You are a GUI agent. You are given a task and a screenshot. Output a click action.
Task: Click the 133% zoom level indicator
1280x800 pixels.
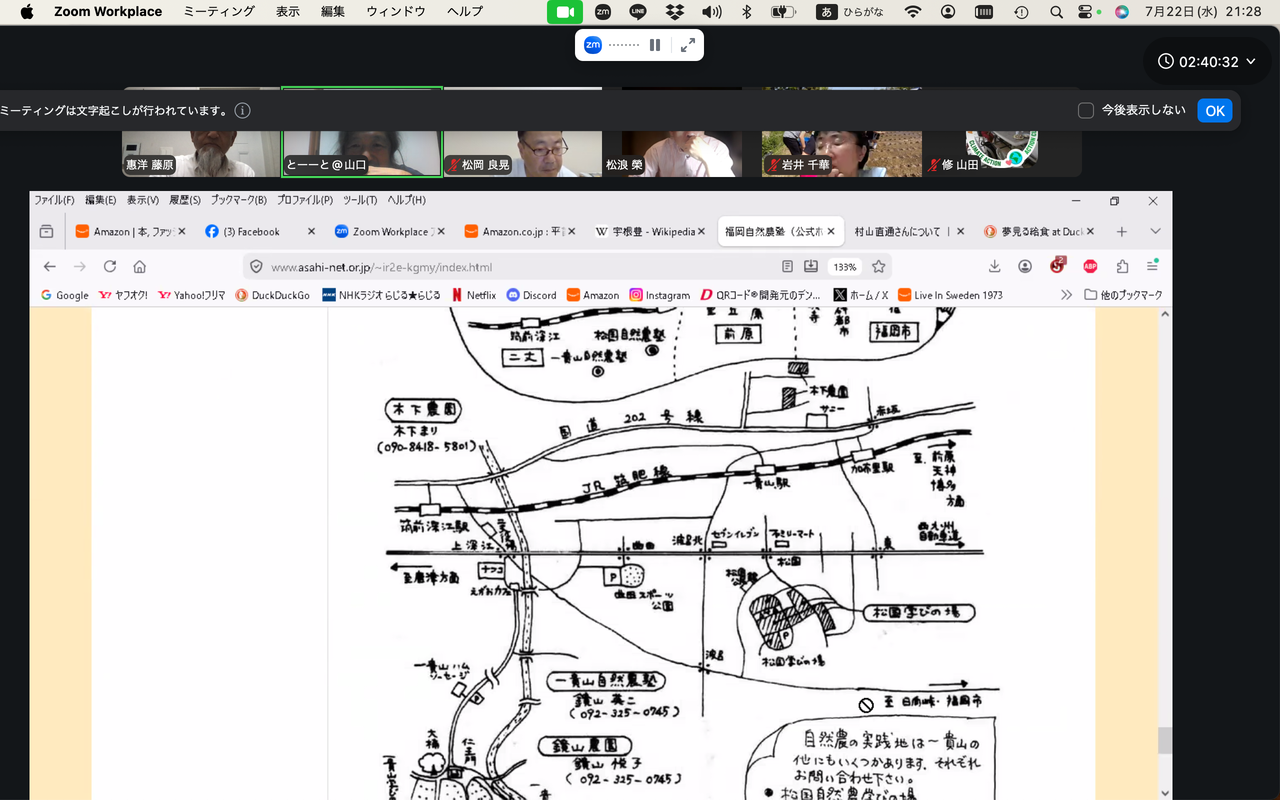point(845,267)
